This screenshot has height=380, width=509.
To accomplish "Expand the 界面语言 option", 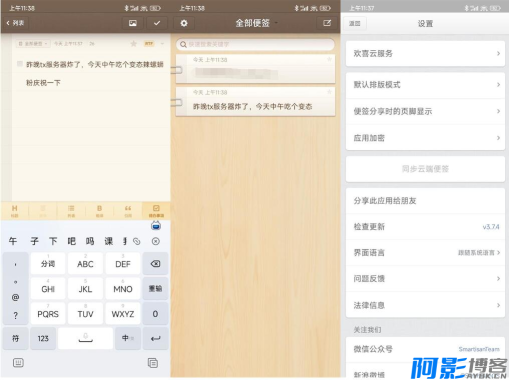I will tap(425, 253).
